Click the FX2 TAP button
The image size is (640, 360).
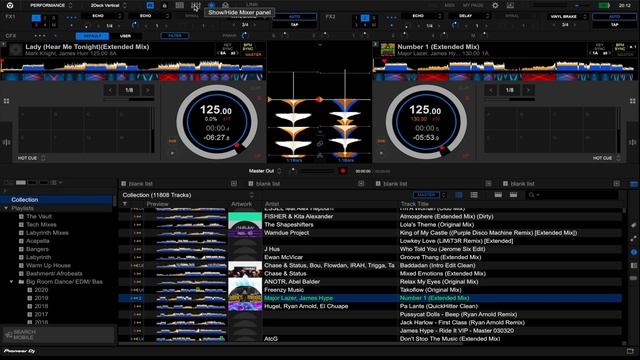(x=614, y=25)
